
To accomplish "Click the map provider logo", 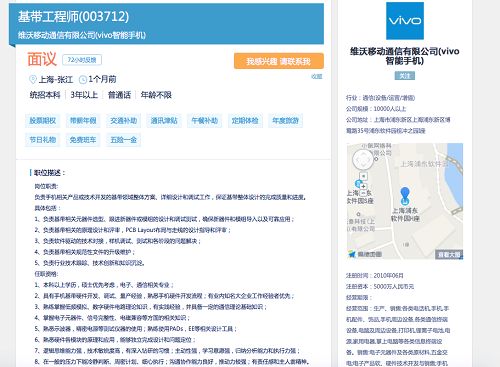I will [365, 254].
